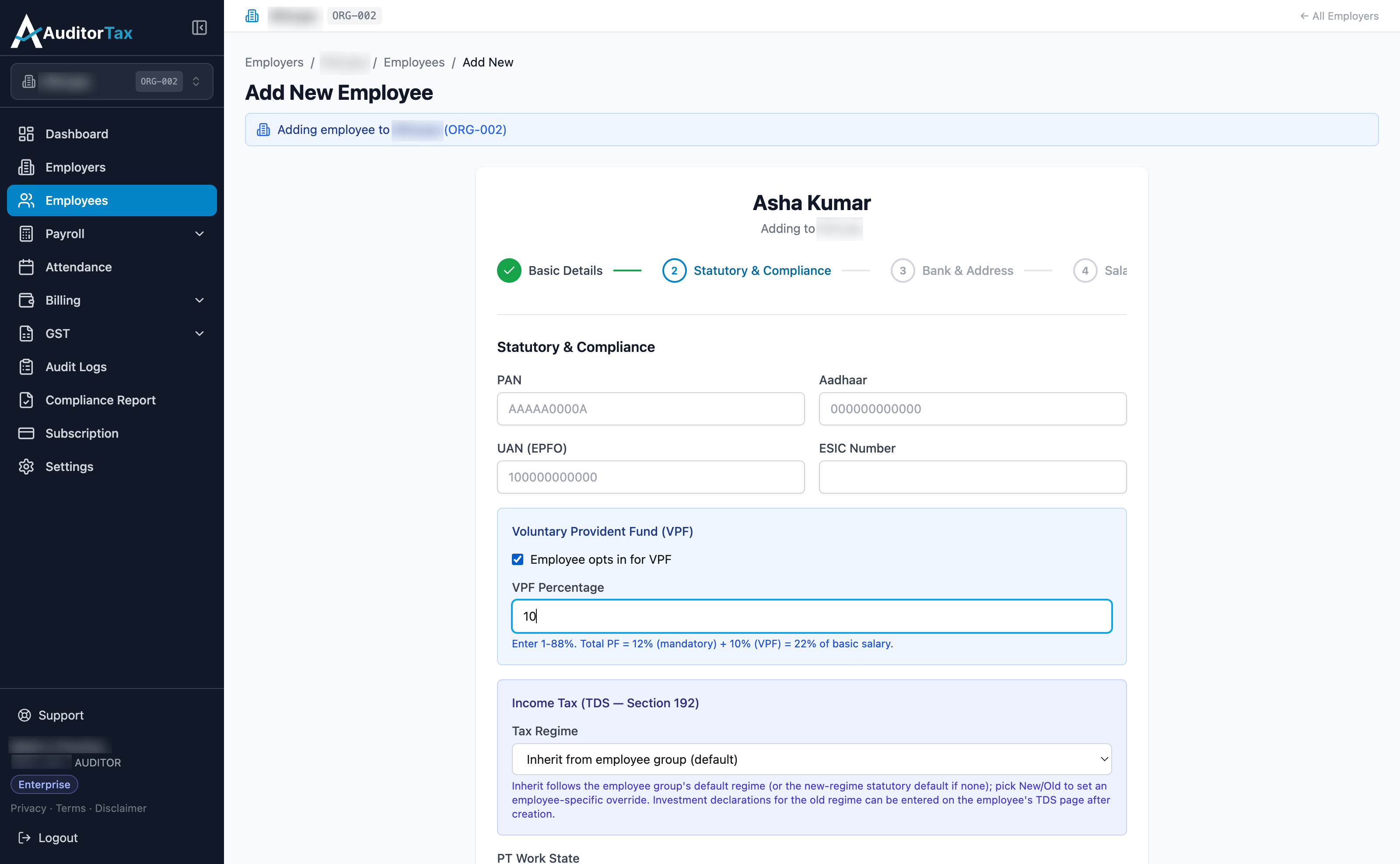1400x864 pixels.
Task: Click Employers breadcrumb link
Action: (x=274, y=62)
